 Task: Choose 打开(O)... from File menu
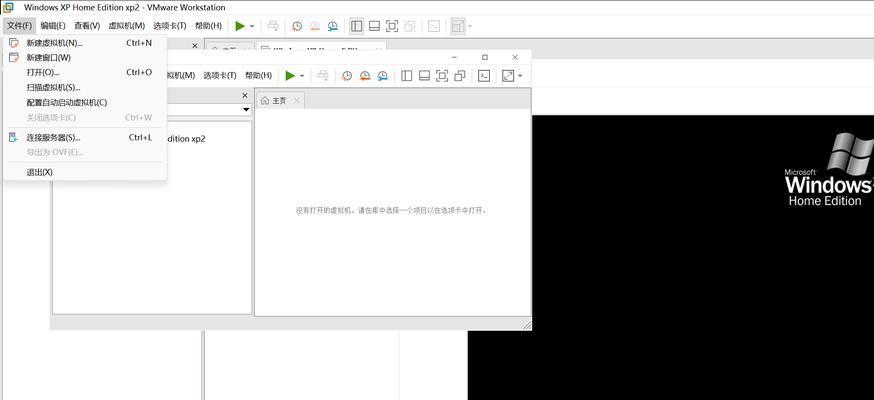pos(85,72)
